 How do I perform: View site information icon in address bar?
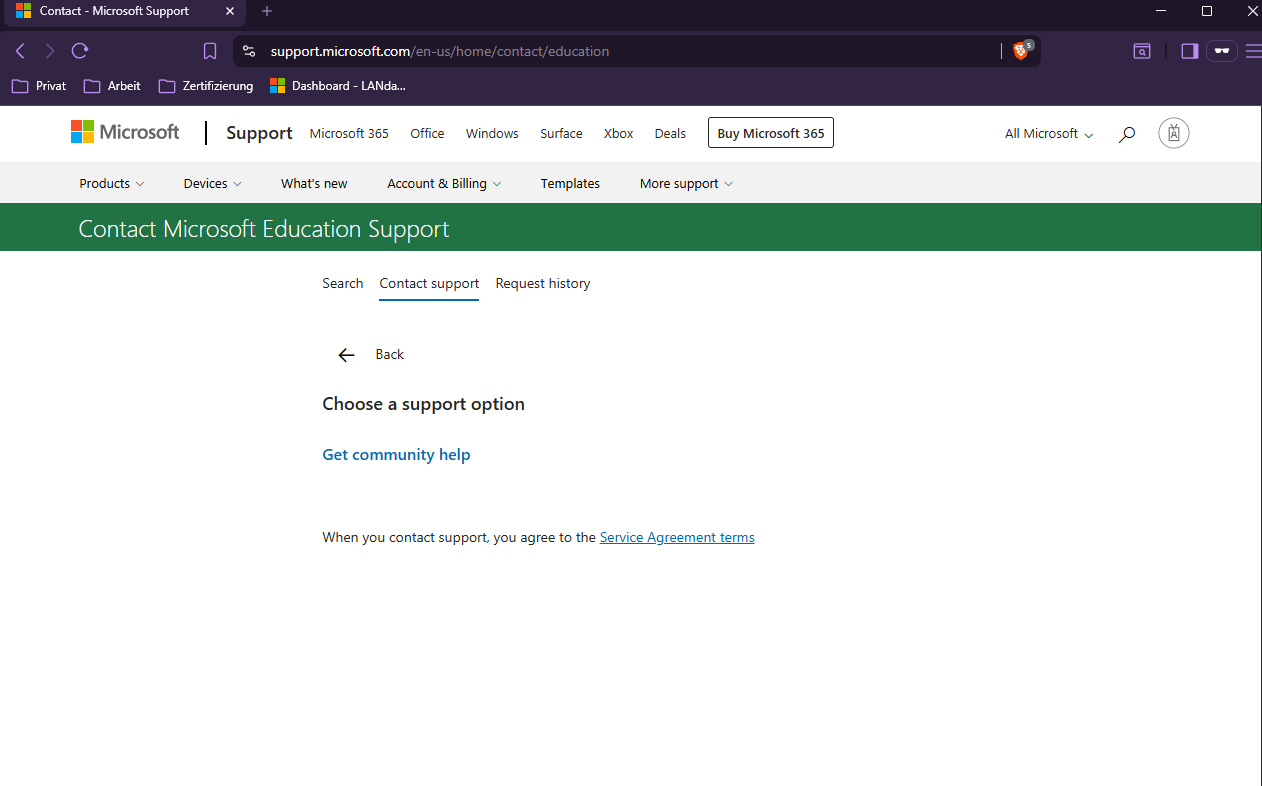[x=249, y=51]
